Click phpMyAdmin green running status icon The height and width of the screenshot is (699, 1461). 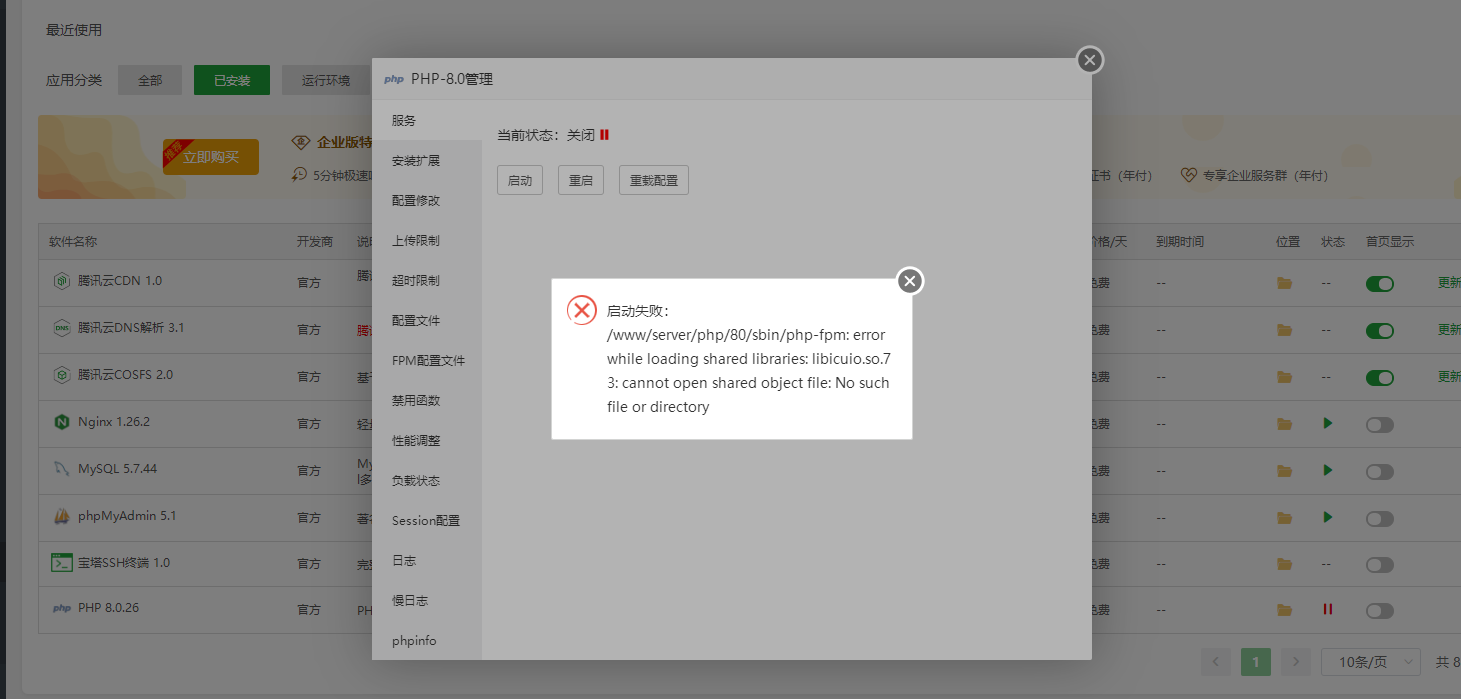[1328, 517]
